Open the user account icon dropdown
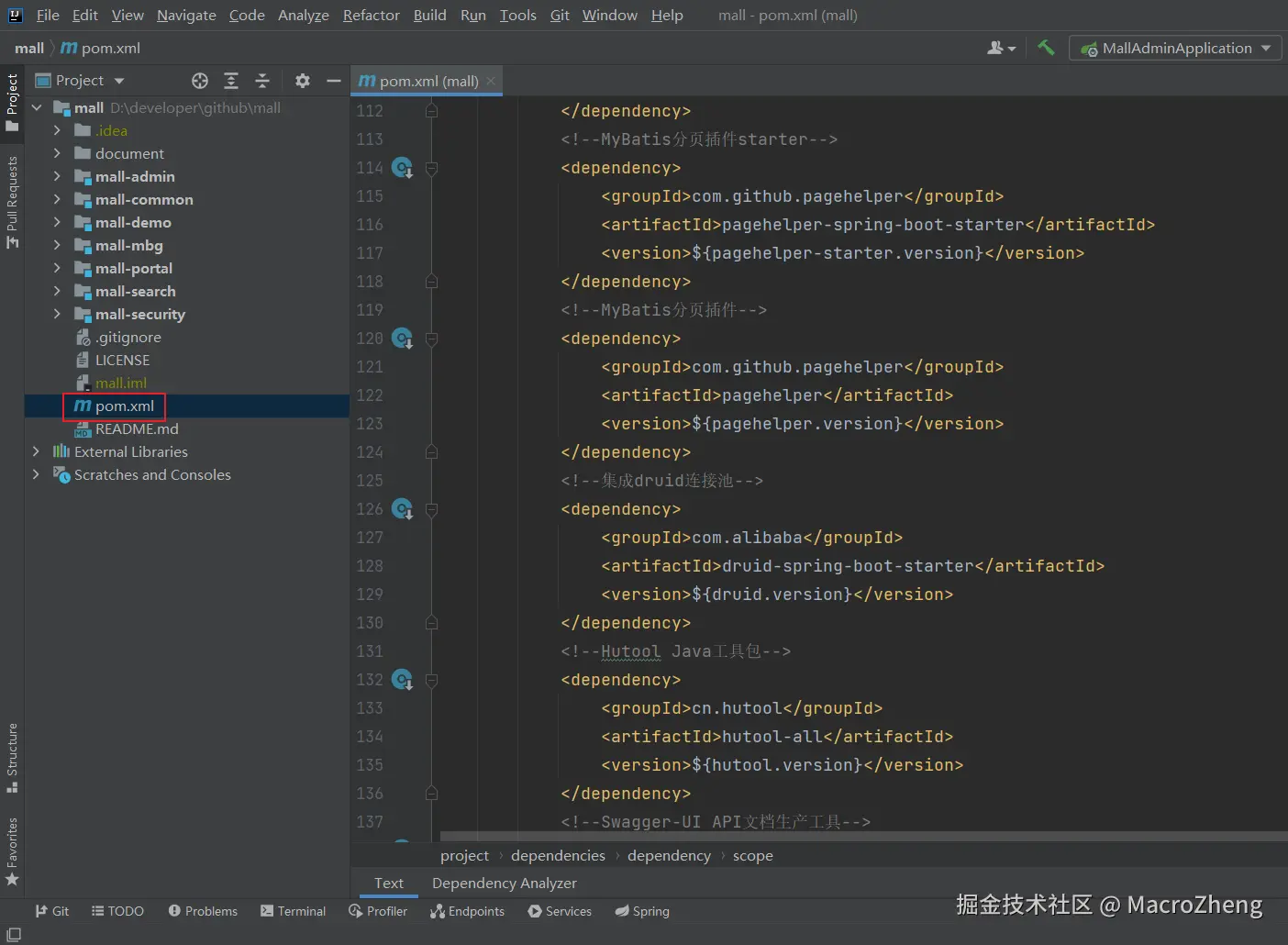 [1000, 48]
